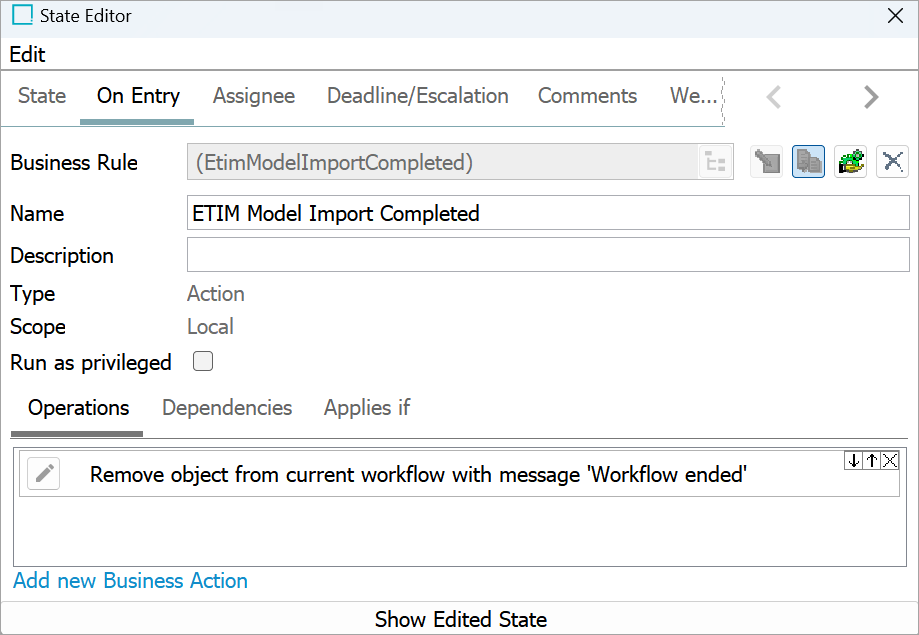Screen dimensions: 919x635
Task: Click the copy business rule documents icon
Action: [x=808, y=162]
